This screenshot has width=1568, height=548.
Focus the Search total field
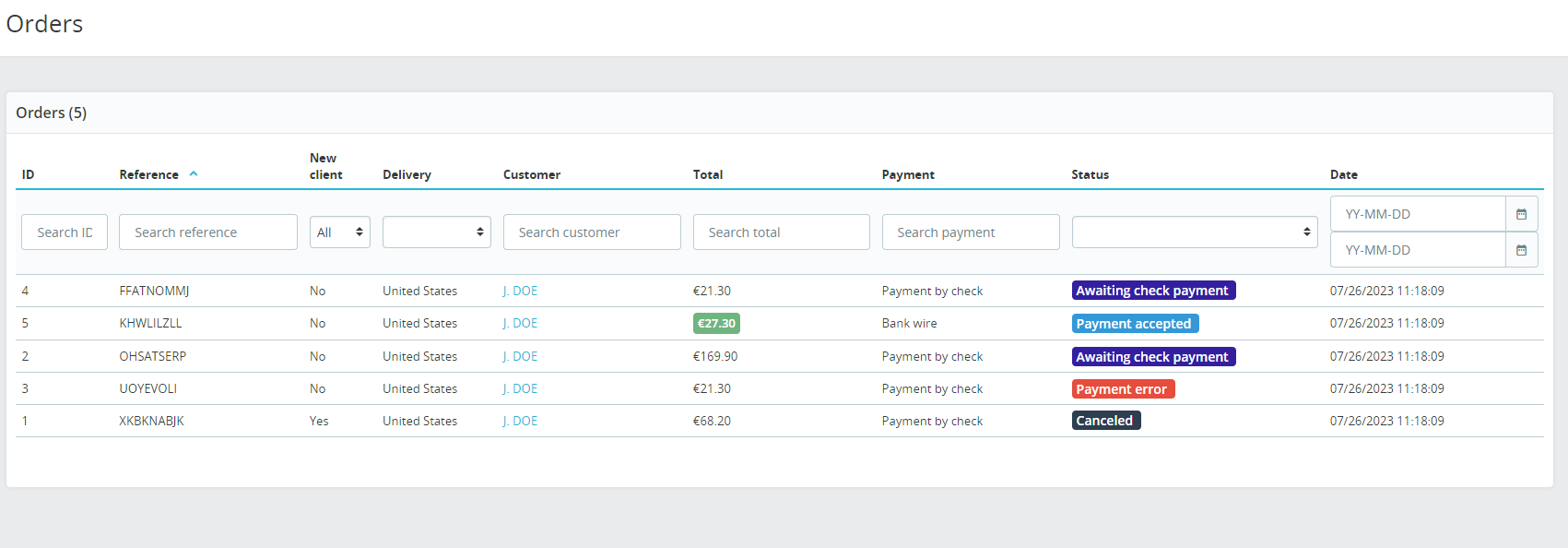coord(782,232)
